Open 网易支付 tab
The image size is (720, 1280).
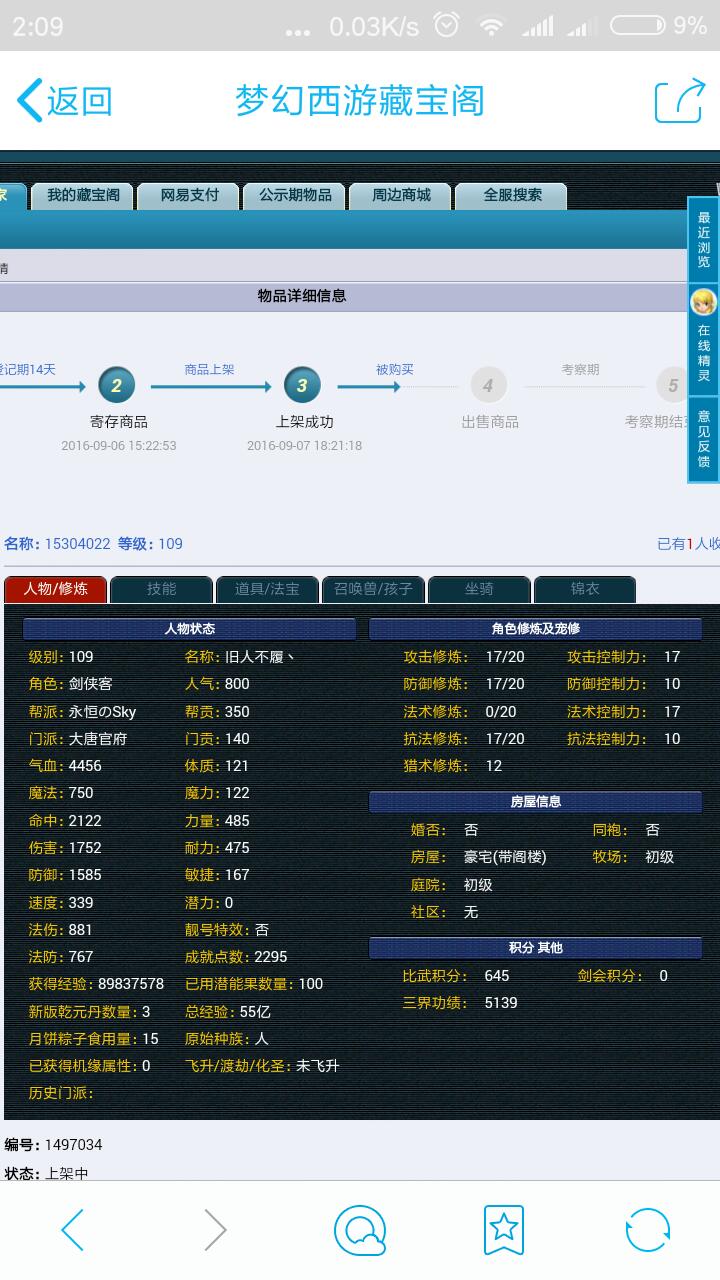click(x=190, y=196)
